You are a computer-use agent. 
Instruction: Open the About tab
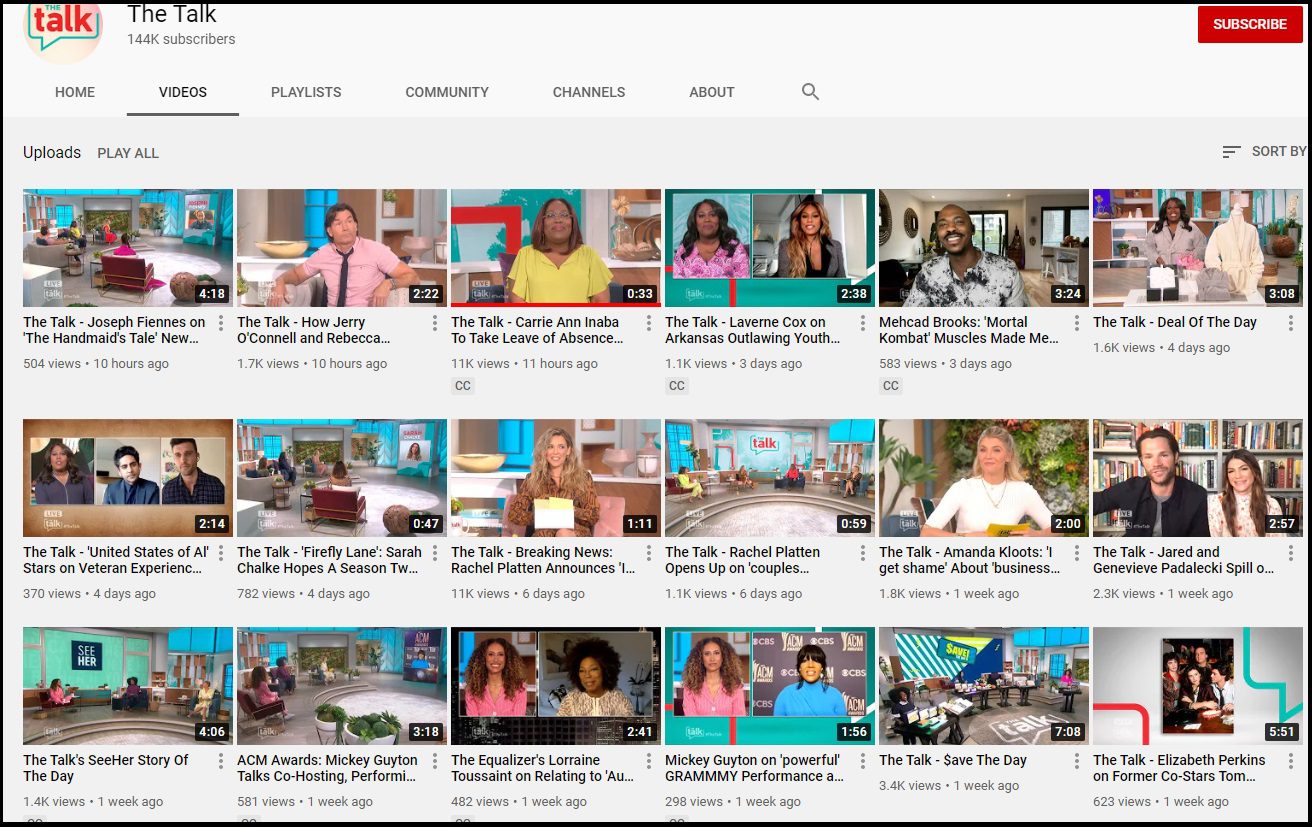711,92
